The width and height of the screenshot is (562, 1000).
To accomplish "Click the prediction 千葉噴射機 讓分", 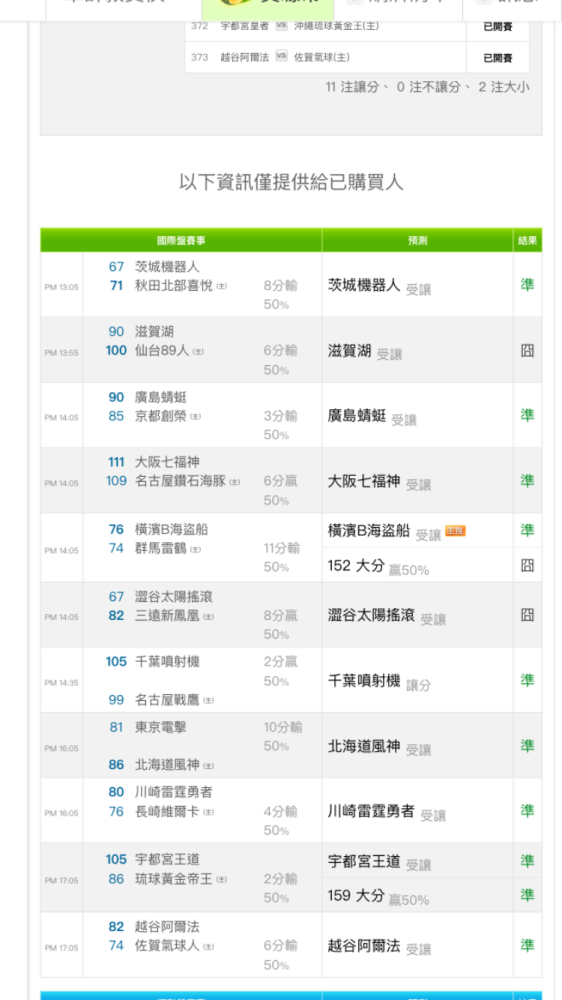I will (380, 682).
